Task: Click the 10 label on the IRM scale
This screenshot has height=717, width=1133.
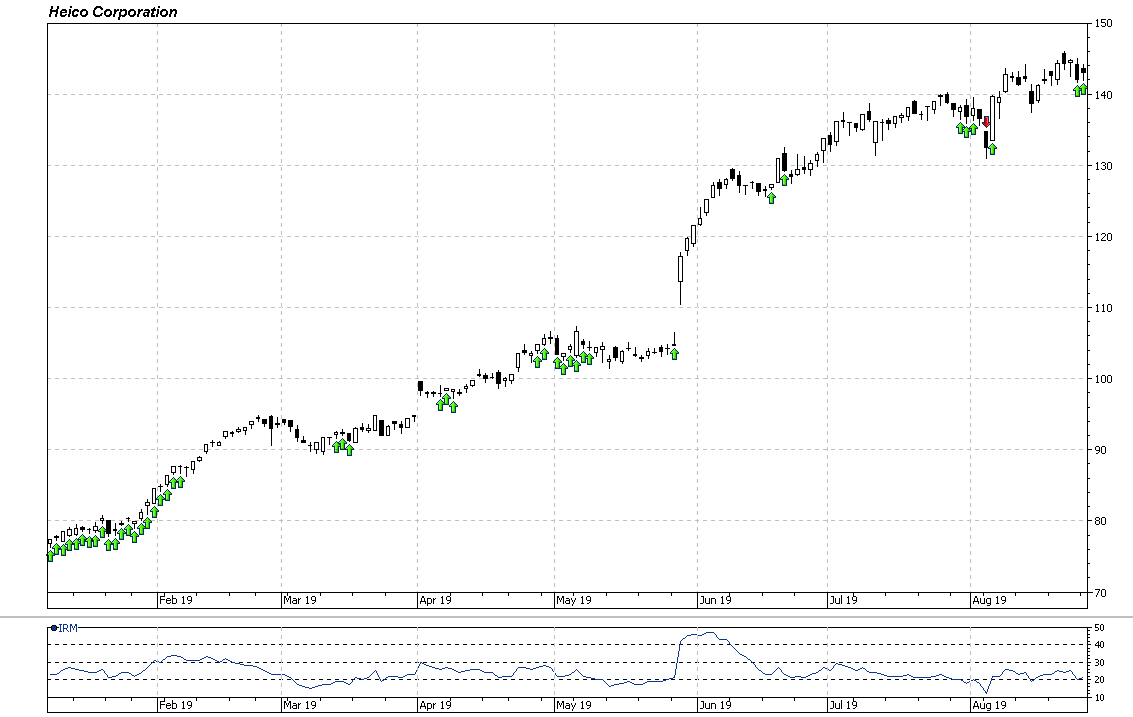Action: 1099,697
